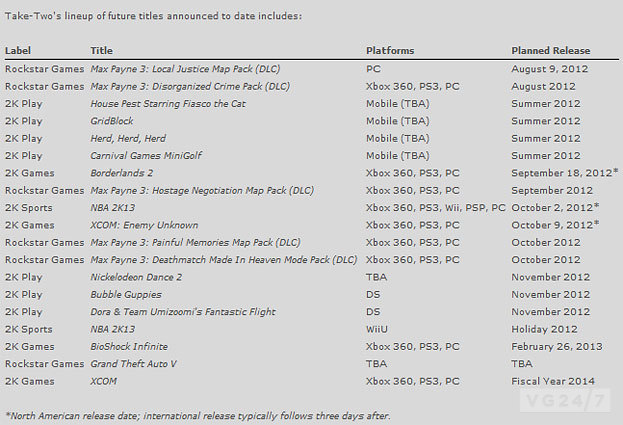Select Carnival Games MiniGolf title
Image resolution: width=623 pixels, height=425 pixels.
146,156
